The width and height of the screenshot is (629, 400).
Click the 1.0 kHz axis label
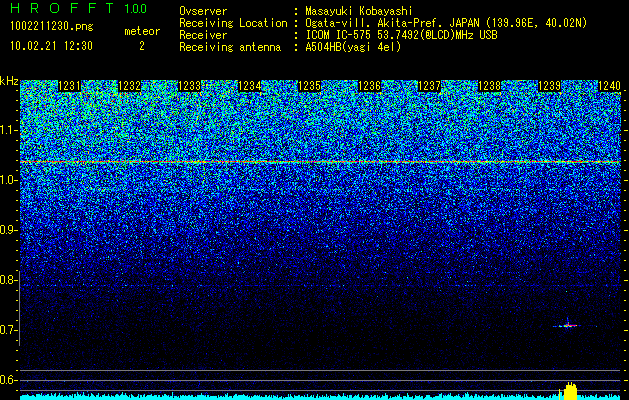point(9,181)
